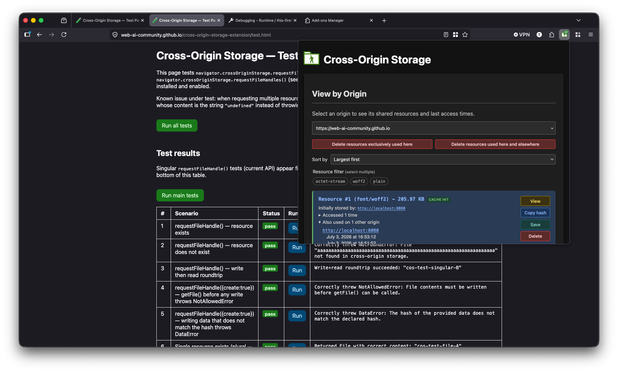Open the VPN button
The image size is (618, 372).
point(522,35)
